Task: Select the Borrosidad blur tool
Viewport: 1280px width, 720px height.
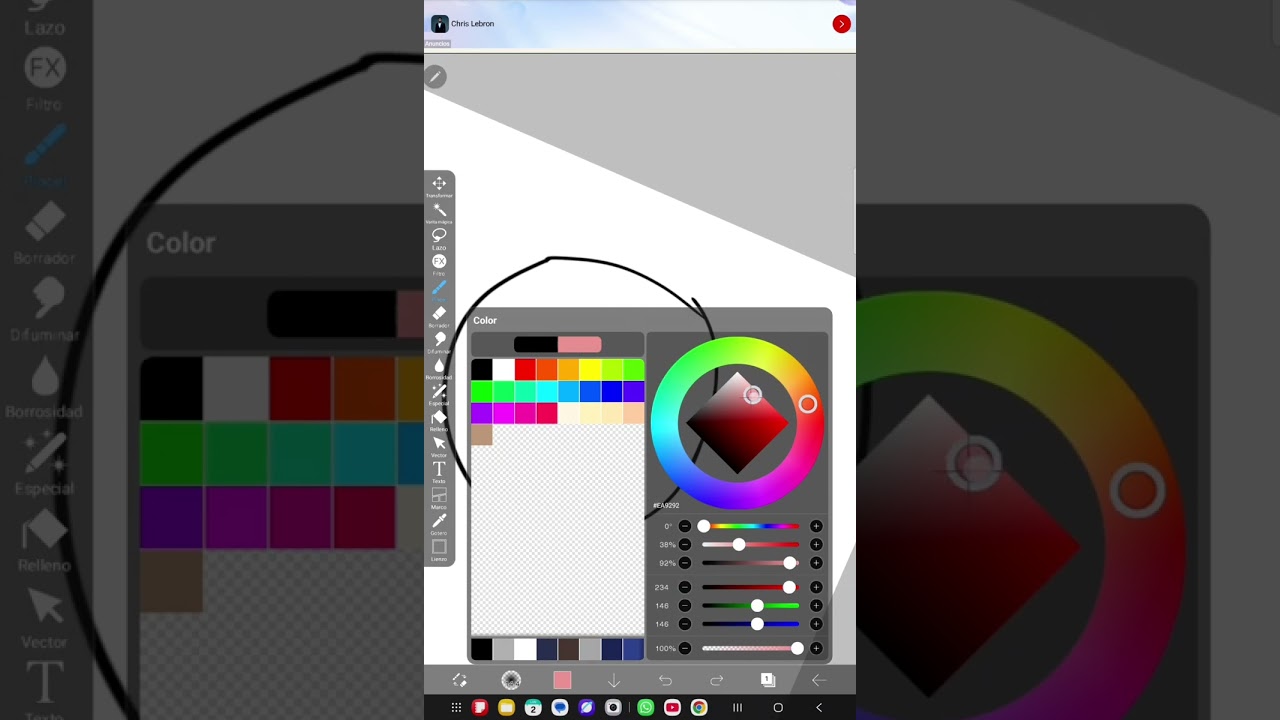Action: [439, 368]
